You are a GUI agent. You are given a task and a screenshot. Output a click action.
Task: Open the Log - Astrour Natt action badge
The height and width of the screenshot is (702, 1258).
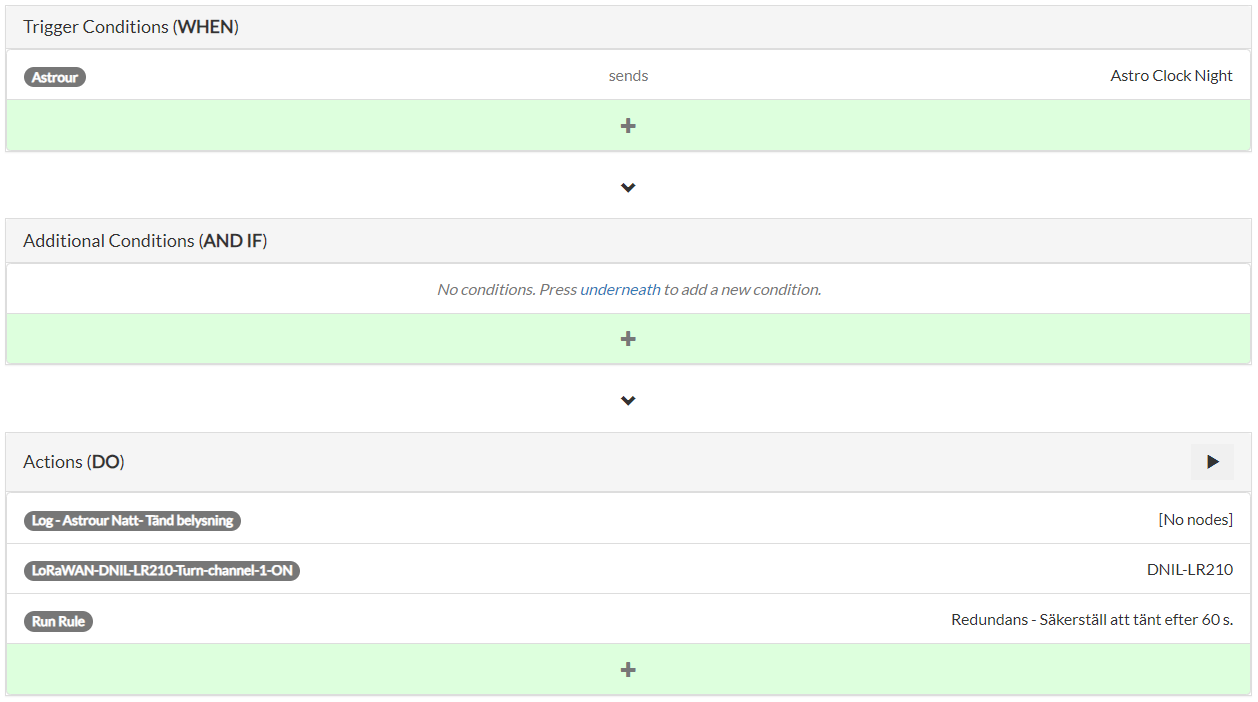[x=132, y=521]
